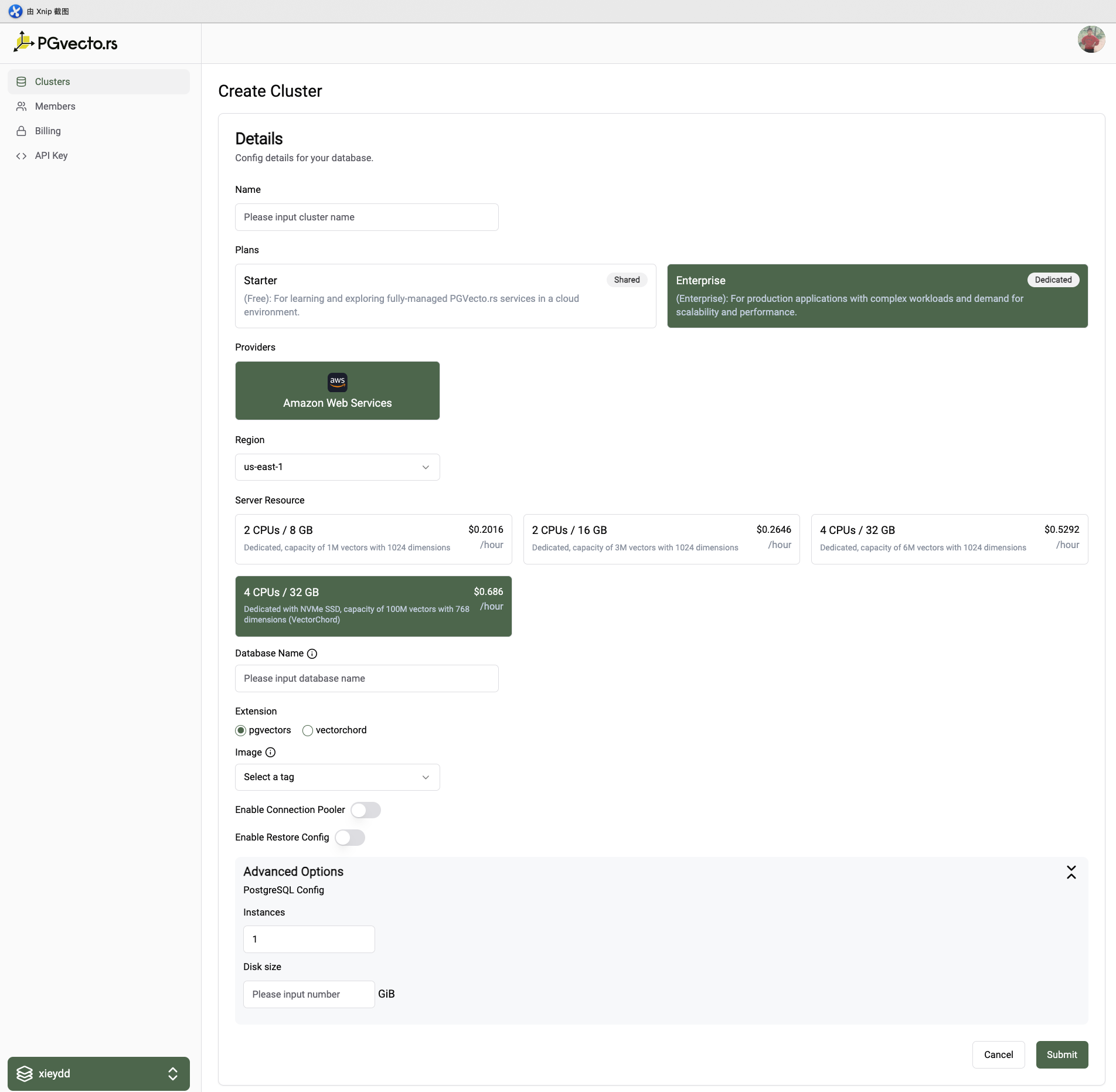The height and width of the screenshot is (1092, 1116).
Task: Choose Amazon Web Services provider
Action: pyautogui.click(x=338, y=390)
